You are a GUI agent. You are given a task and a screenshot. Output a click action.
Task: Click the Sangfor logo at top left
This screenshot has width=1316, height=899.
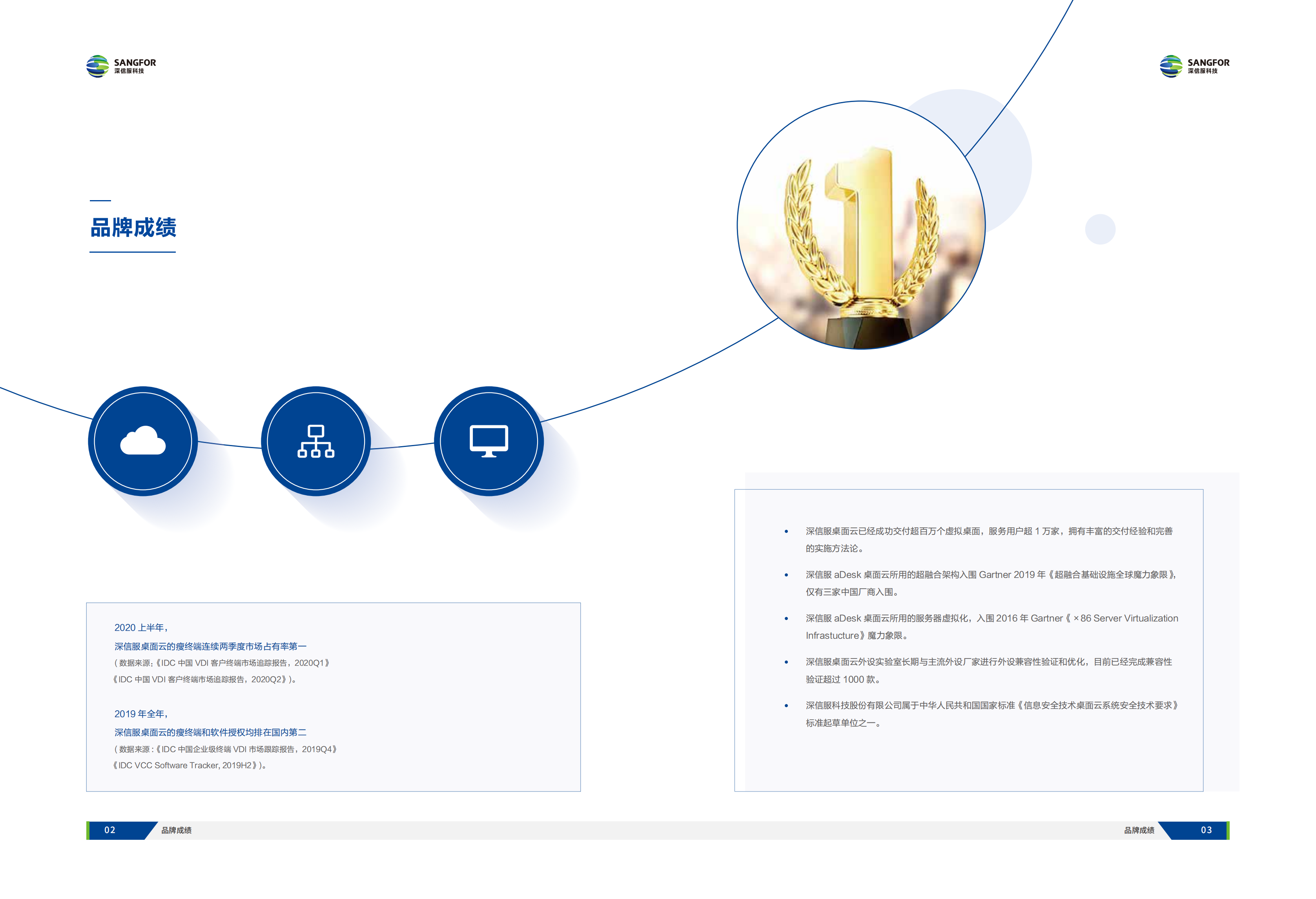point(120,66)
